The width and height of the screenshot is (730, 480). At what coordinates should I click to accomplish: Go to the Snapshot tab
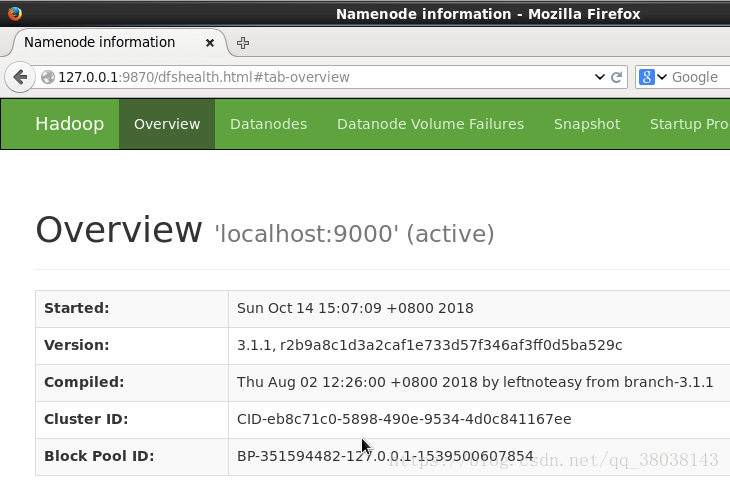click(587, 124)
